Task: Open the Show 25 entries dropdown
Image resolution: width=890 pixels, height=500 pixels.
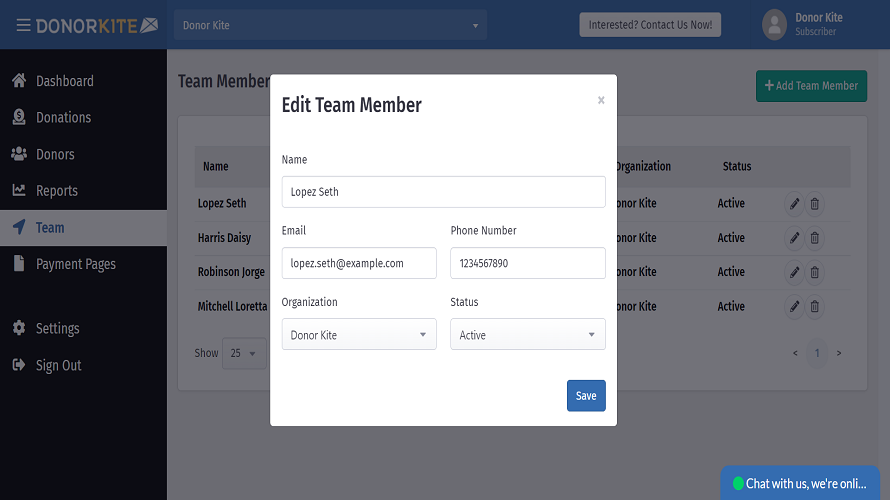Action: [243, 353]
